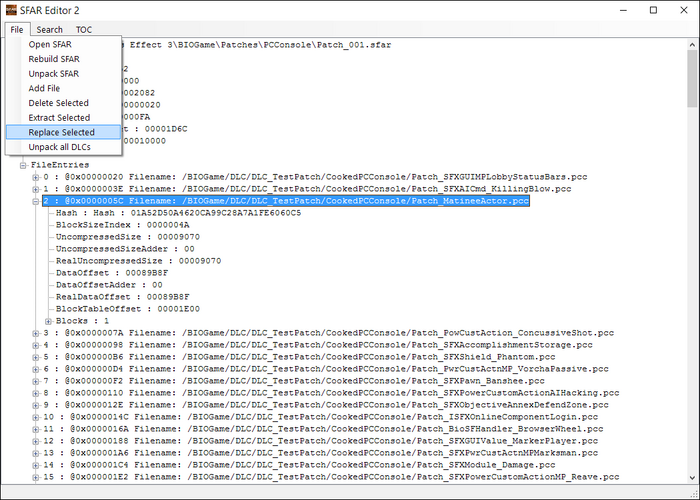Expand entry 3 Patch_PowCustAction_ConcussiveShot.pcc
This screenshot has height=500, width=700.
(x=36, y=333)
